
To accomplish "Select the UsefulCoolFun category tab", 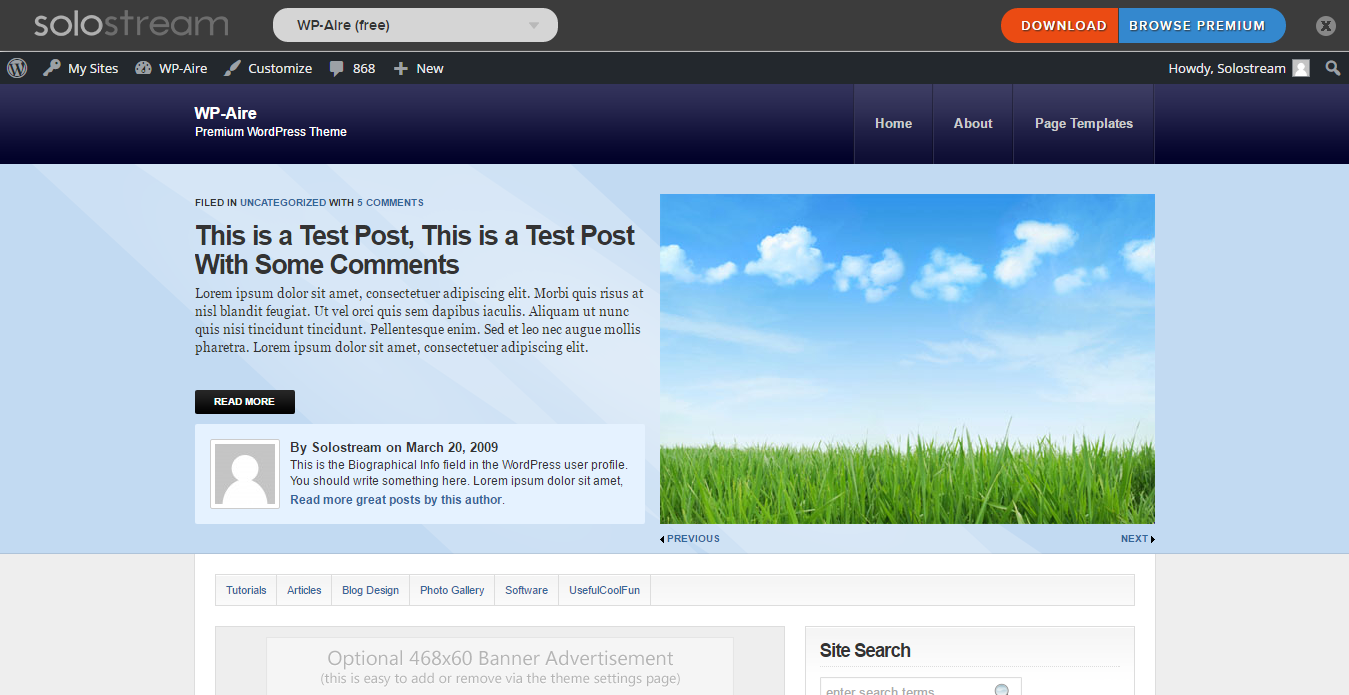I will [x=604, y=590].
